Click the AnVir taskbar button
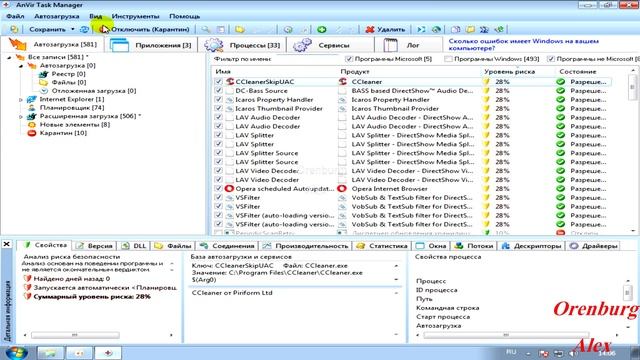The height and width of the screenshot is (360, 640). [x=108, y=353]
